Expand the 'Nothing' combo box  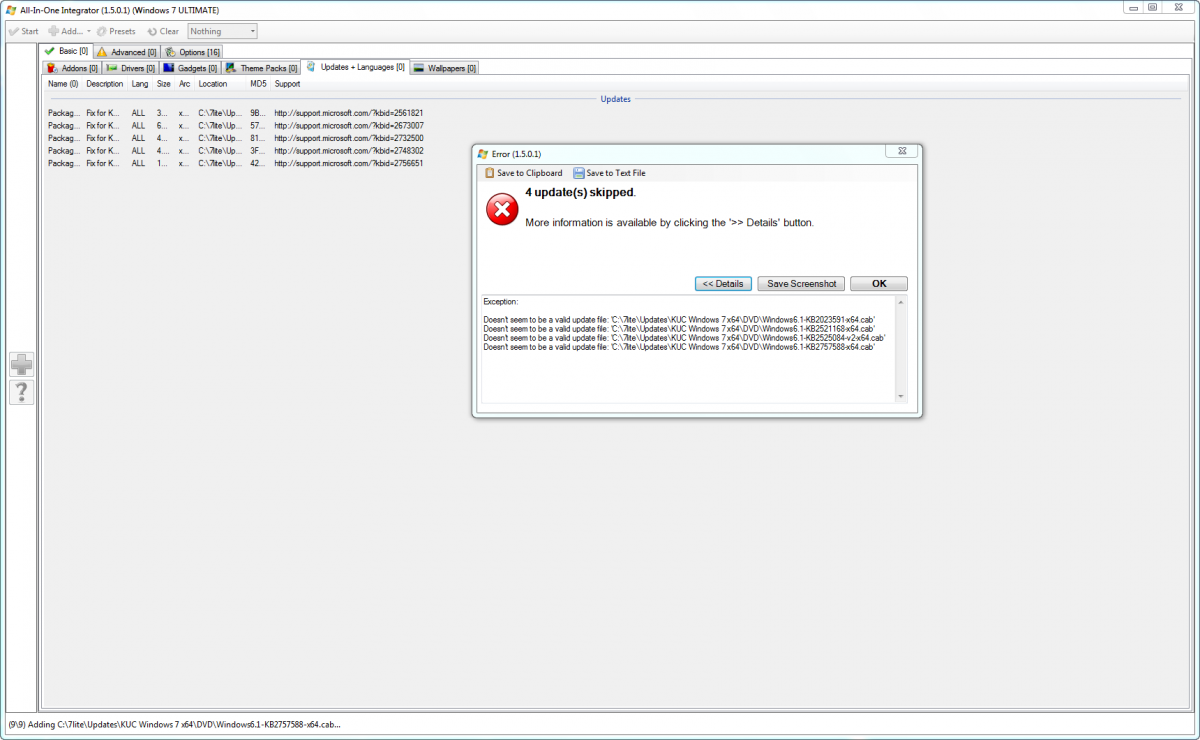tap(222, 31)
